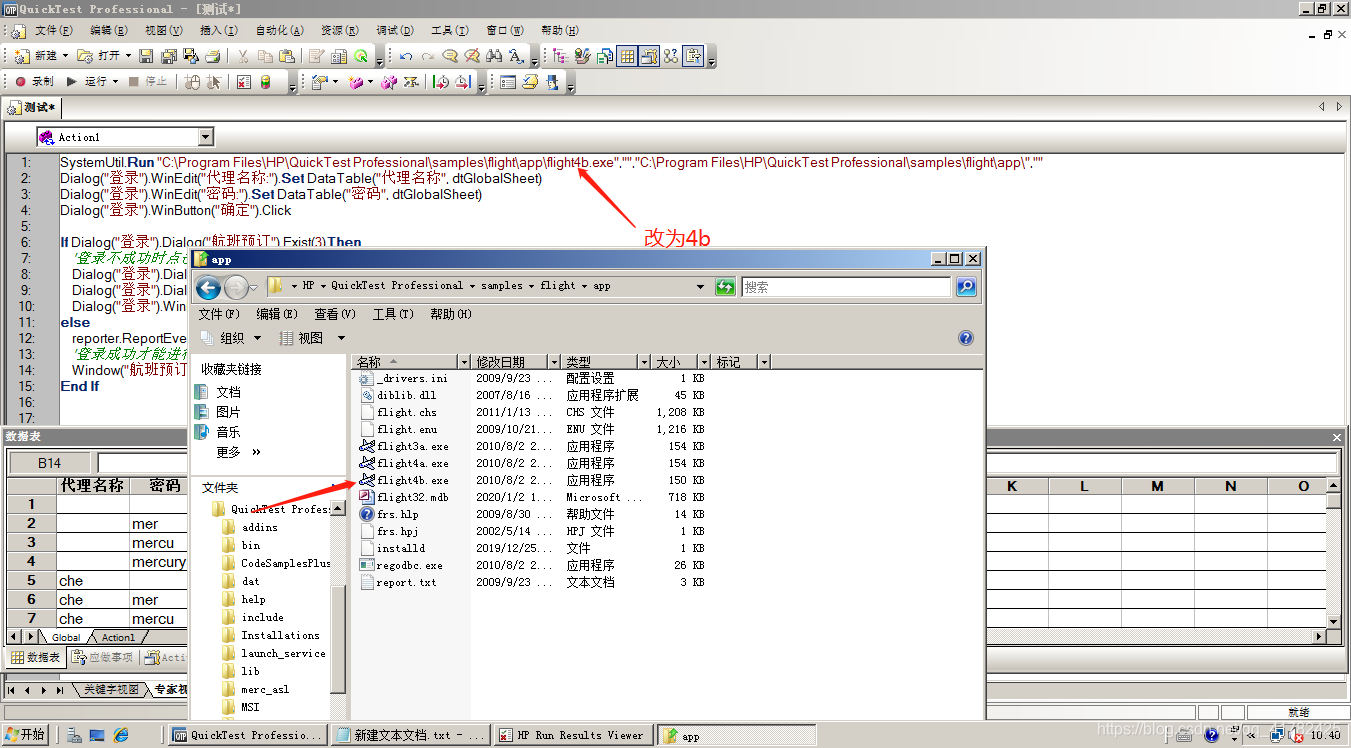Select the 测试* document tab
The height and width of the screenshot is (748, 1351).
[x=34, y=107]
